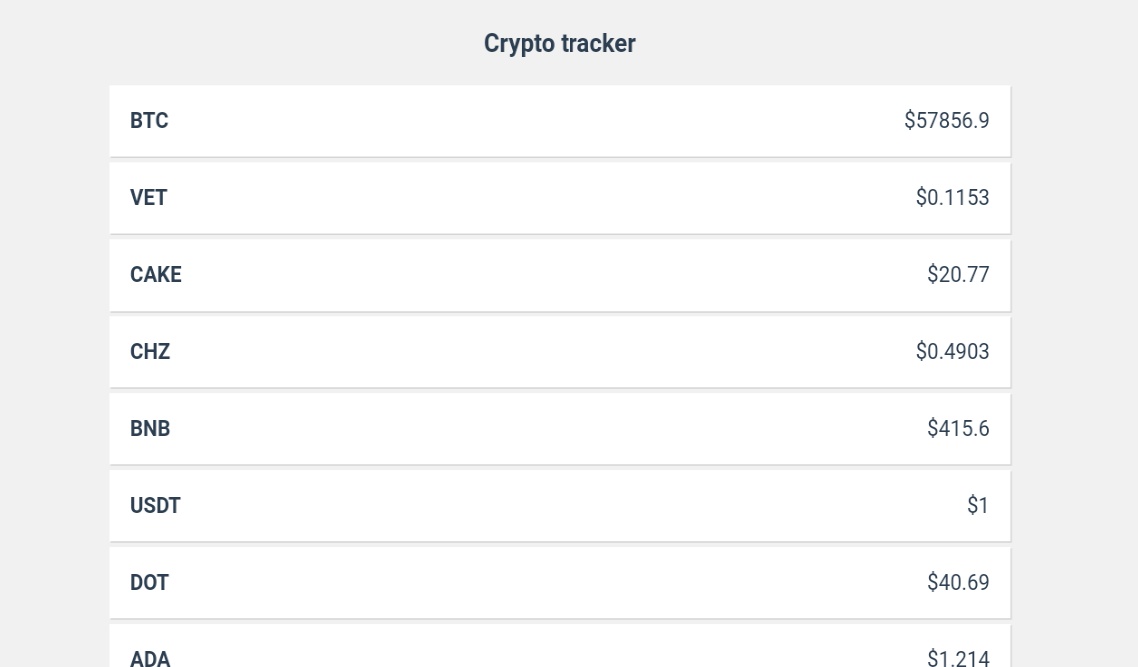Select the CHZ ticker label
The height and width of the screenshot is (667, 1138).
[x=150, y=352]
